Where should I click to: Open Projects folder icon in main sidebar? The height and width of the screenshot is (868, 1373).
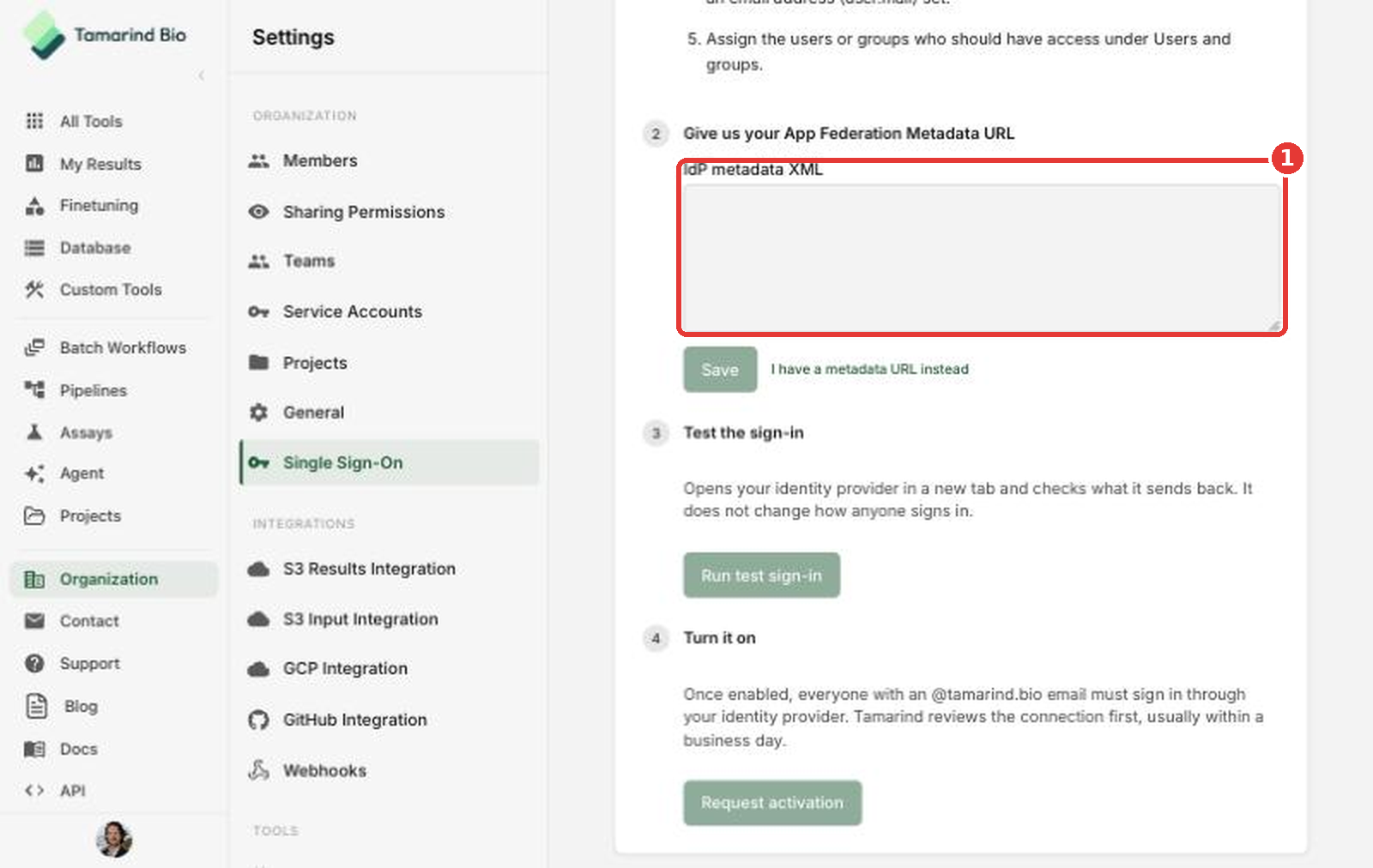pyautogui.click(x=34, y=515)
